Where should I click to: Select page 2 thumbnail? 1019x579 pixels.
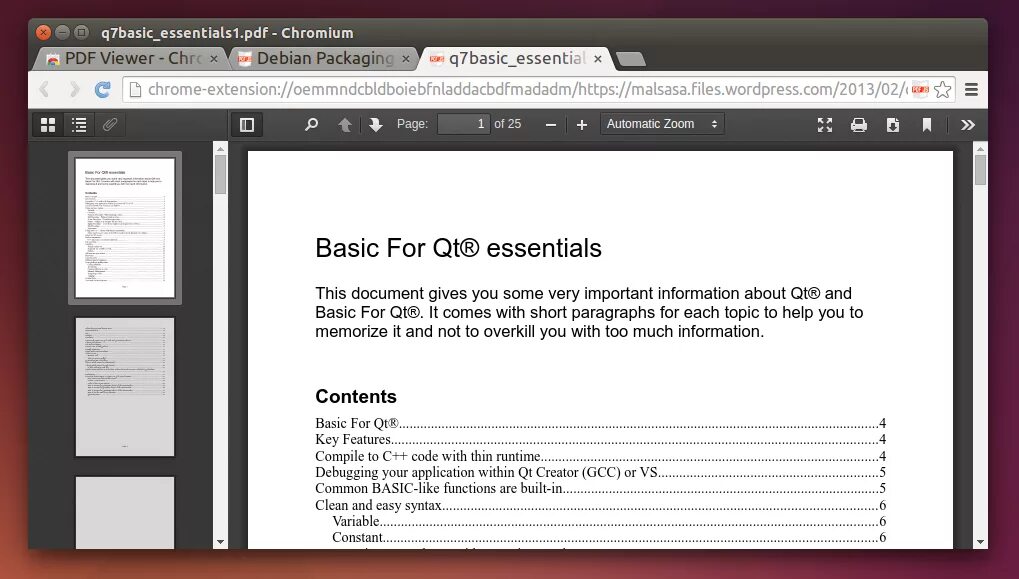(125, 387)
